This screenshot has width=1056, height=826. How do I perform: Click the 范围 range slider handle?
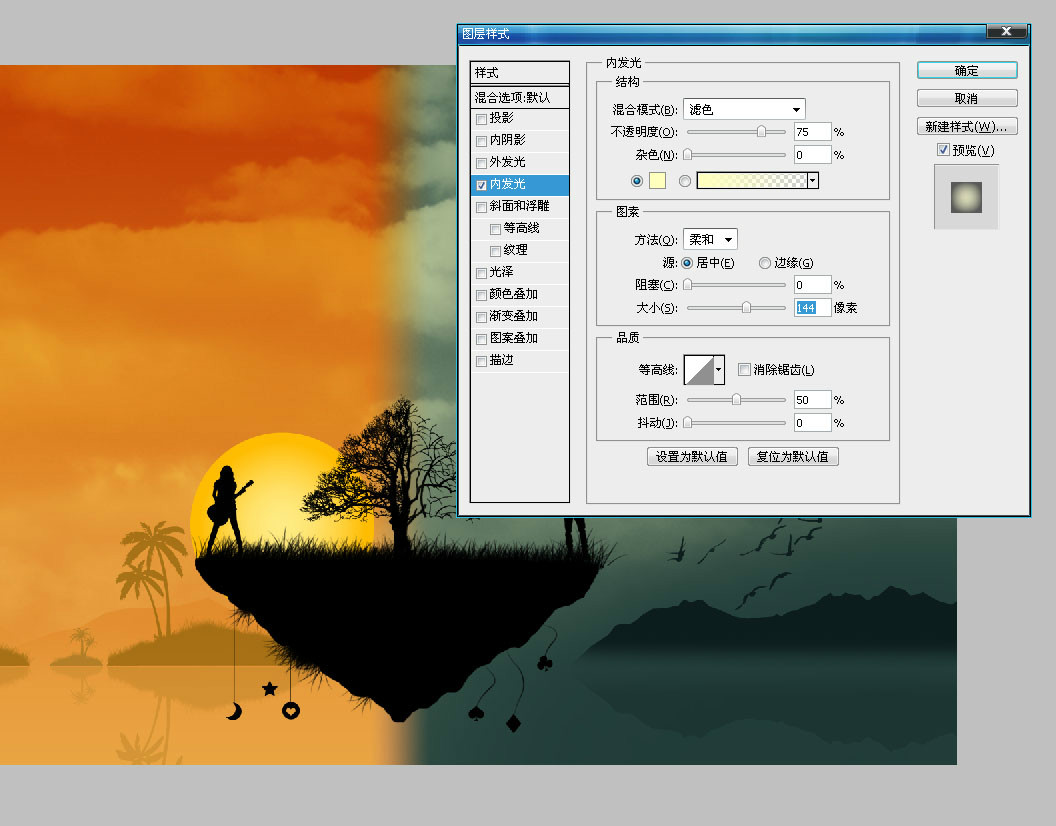point(736,400)
